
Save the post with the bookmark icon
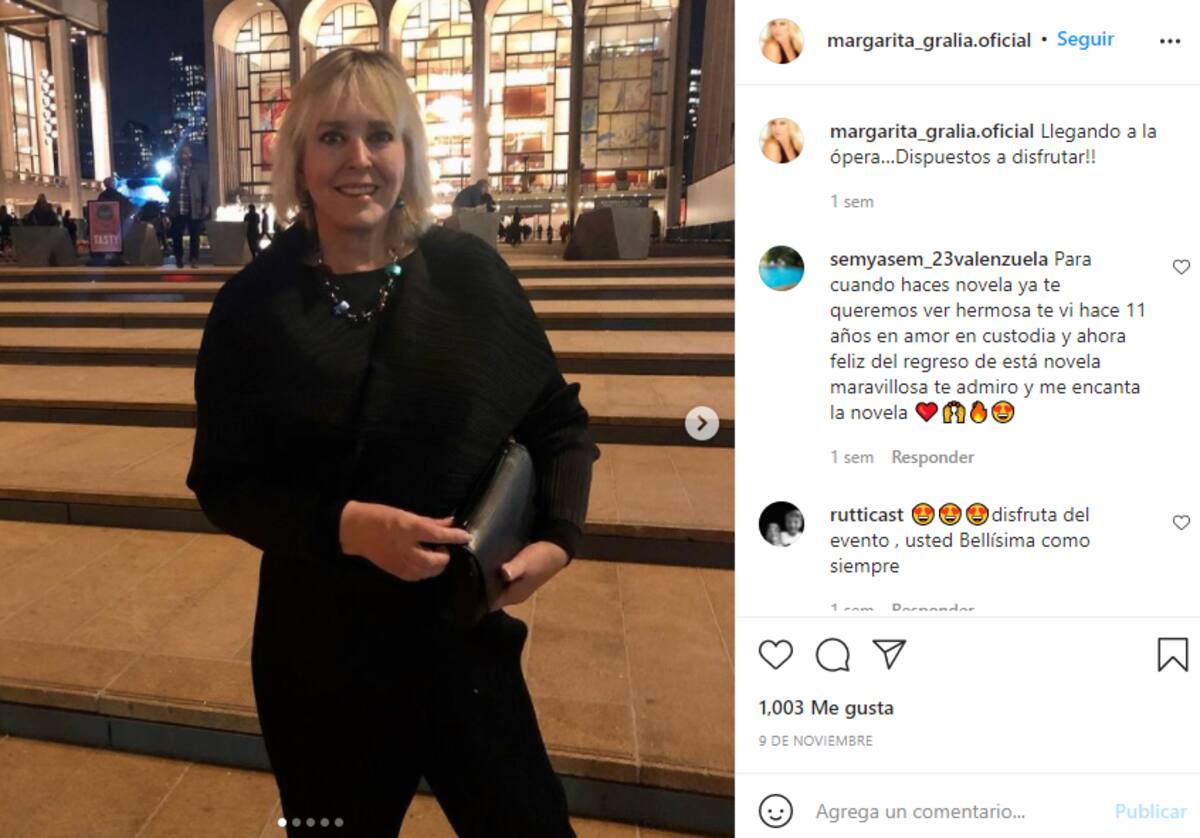pos(1172,655)
